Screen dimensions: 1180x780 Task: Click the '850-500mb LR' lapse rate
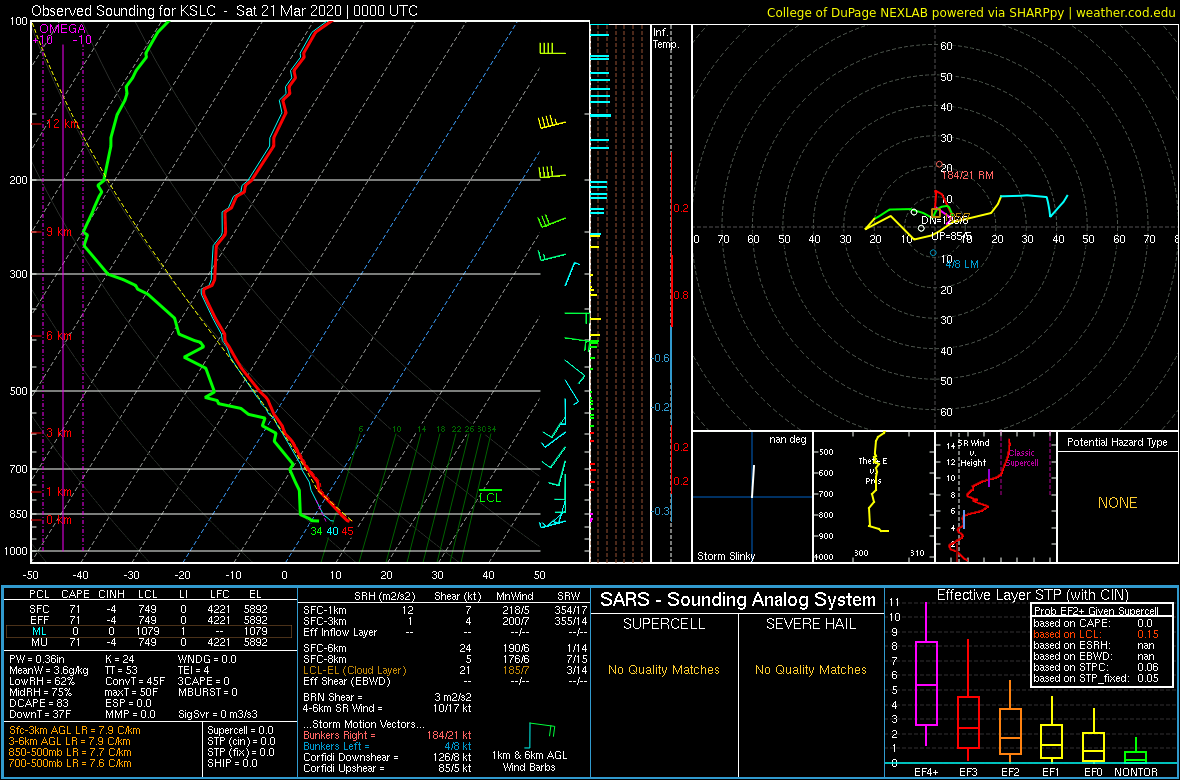tap(70, 752)
